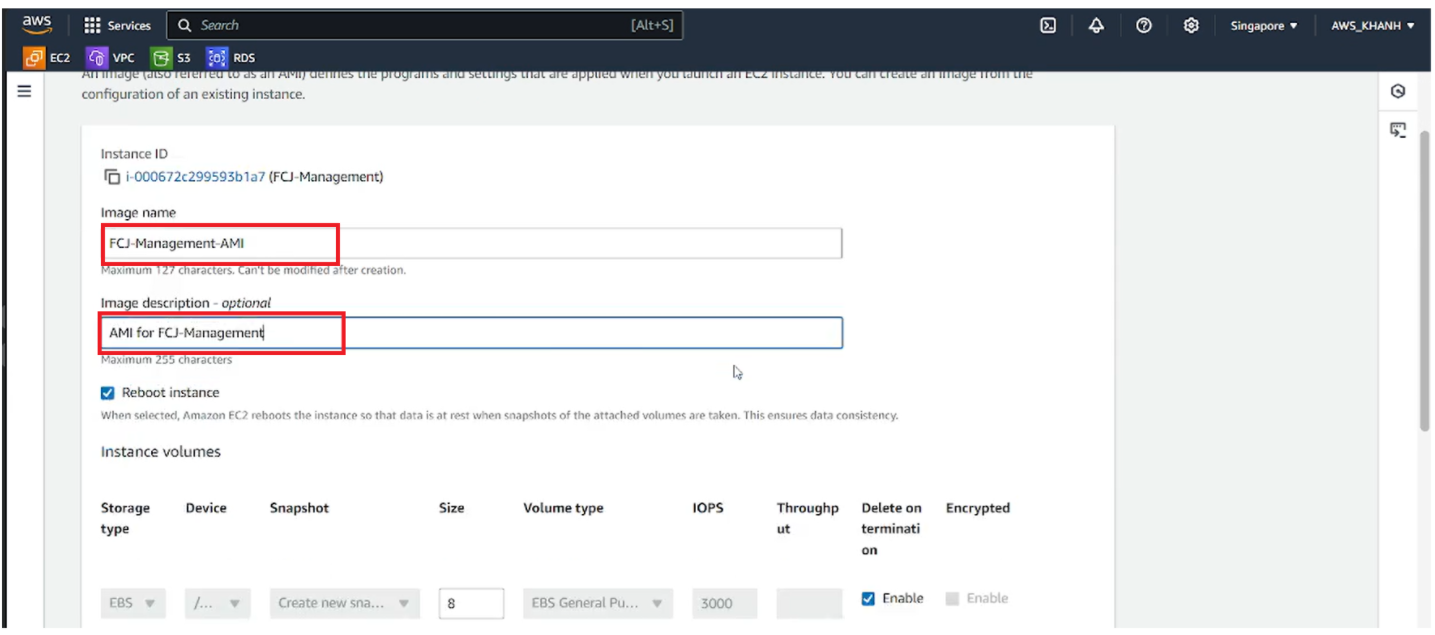Click the page vertical scrollbar
Screen dimensions: 1435x635
[x=1424, y=280]
